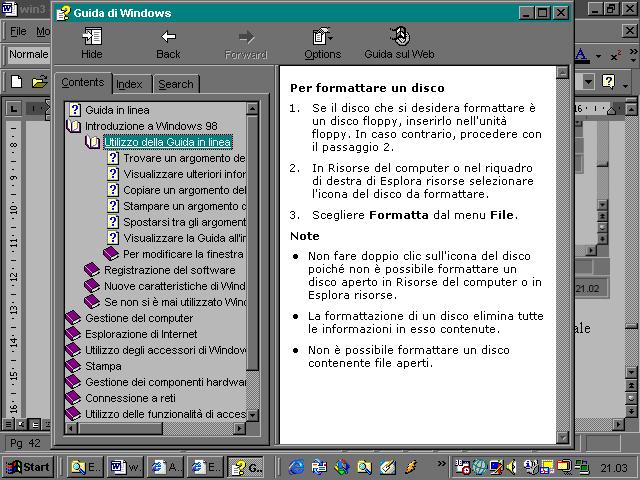
Task: Click the contents tree horizontal scrollbar thumb
Action: [x=120, y=428]
